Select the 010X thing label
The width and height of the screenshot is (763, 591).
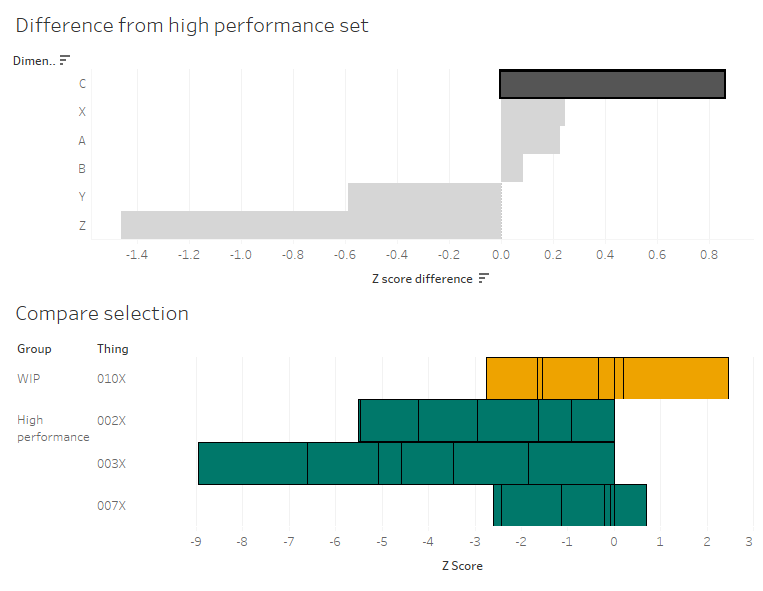[111, 379]
